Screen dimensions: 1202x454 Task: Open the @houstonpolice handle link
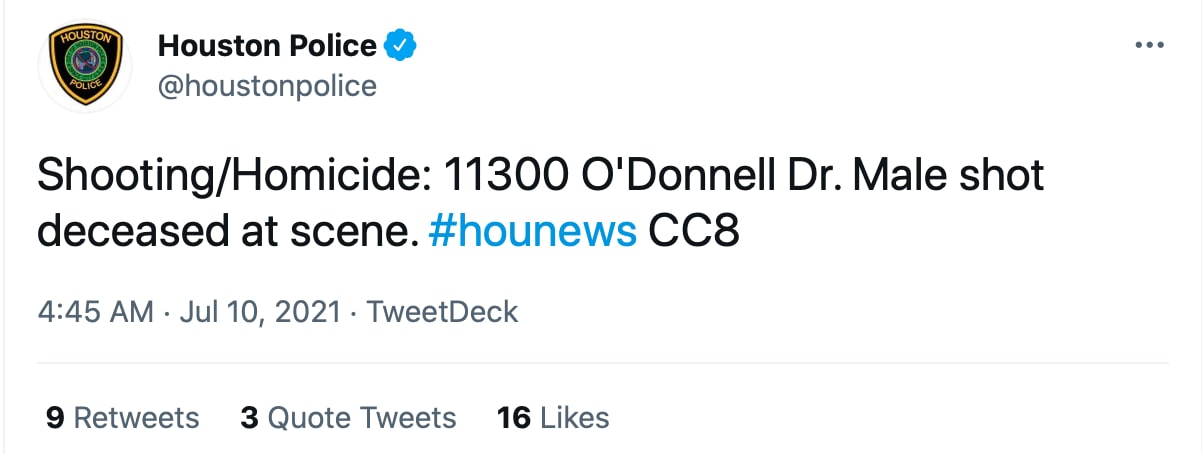[267, 86]
